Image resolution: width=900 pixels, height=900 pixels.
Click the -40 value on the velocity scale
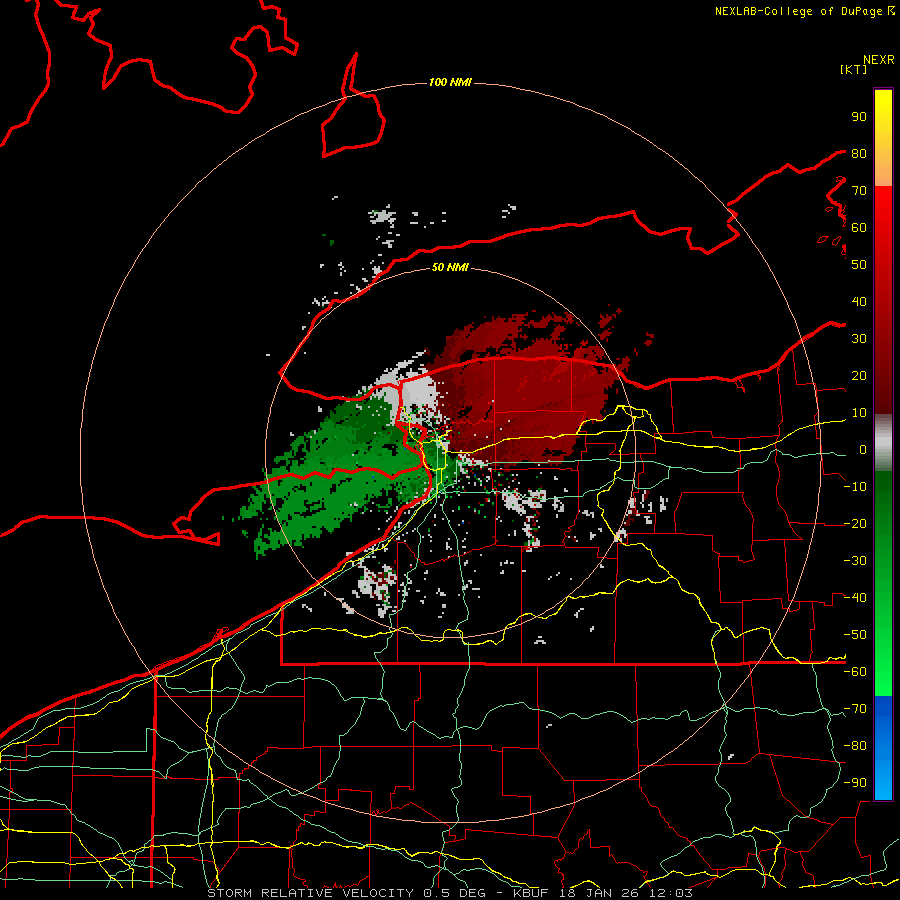point(855,598)
